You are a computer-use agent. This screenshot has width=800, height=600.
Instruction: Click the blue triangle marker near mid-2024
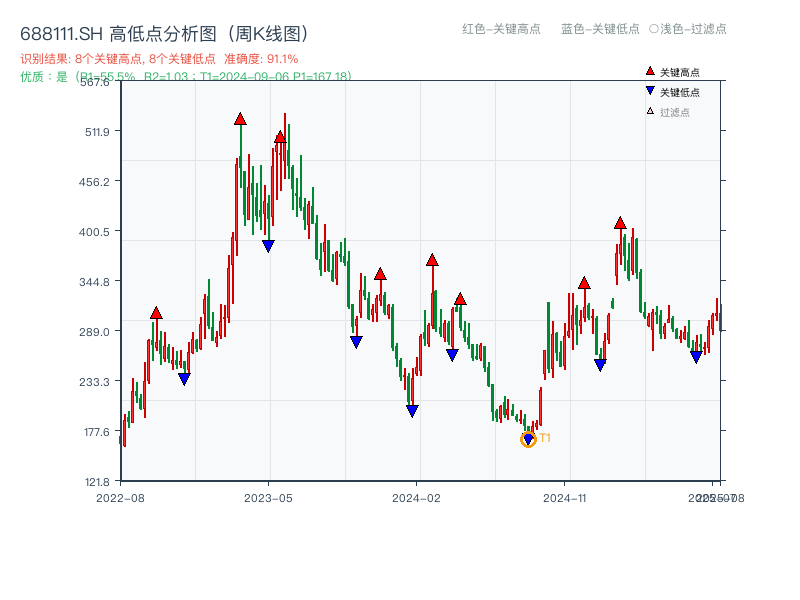click(x=452, y=352)
